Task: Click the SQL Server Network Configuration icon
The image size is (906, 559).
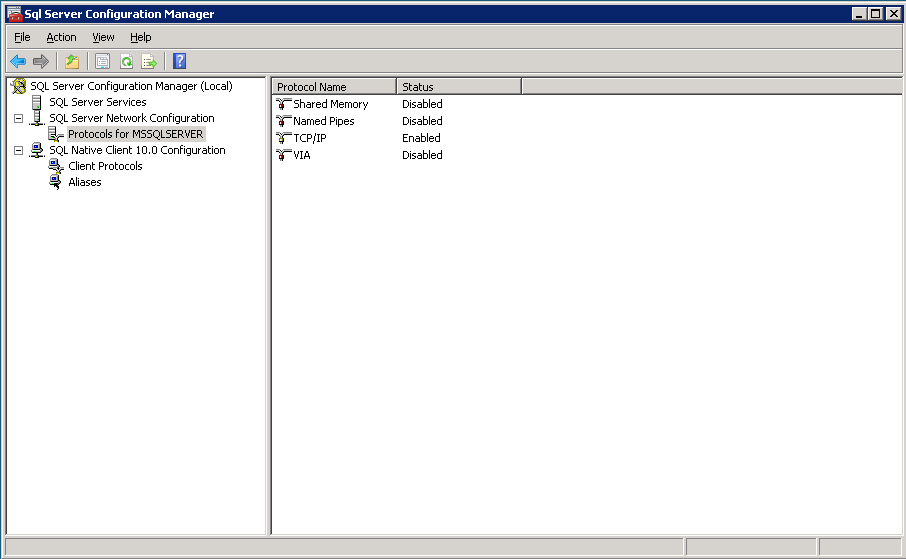Action: [x=37, y=118]
